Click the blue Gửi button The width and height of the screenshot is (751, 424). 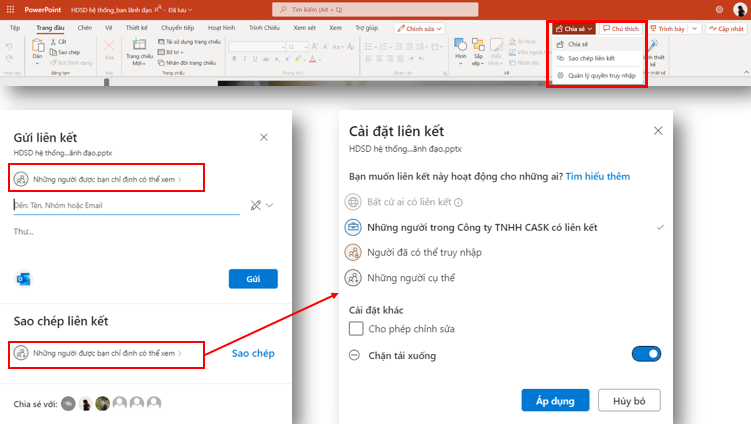(x=253, y=279)
